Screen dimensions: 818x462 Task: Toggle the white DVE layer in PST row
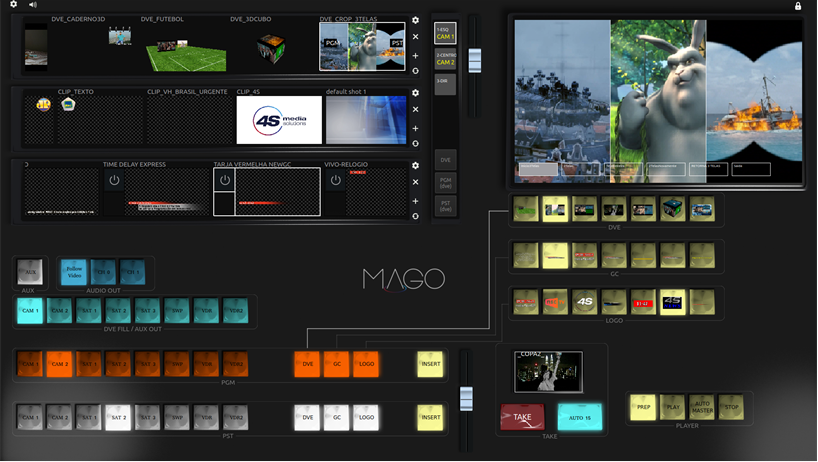(307, 418)
